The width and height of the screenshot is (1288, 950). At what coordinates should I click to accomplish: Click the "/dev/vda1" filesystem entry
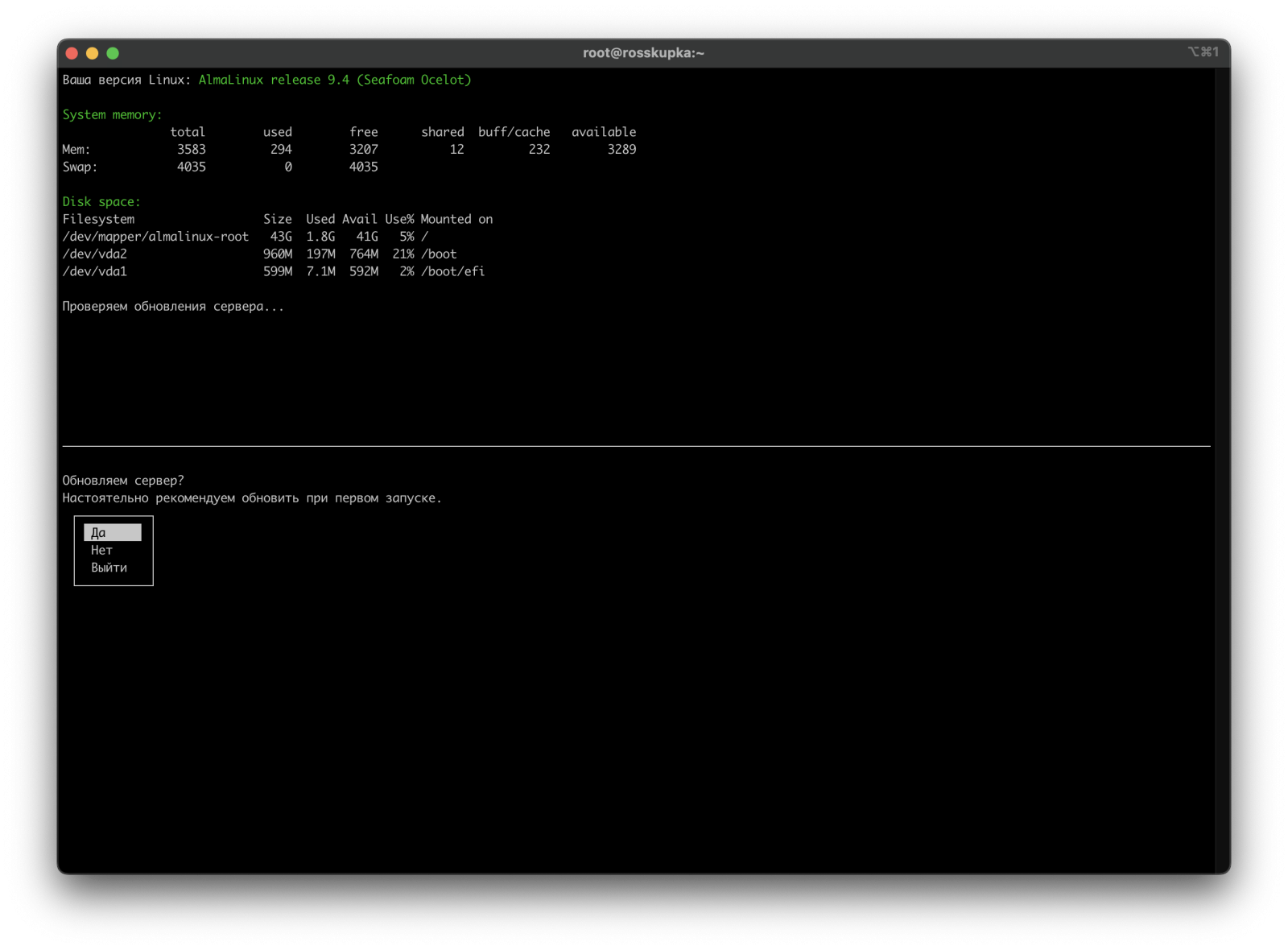[x=95, y=271]
